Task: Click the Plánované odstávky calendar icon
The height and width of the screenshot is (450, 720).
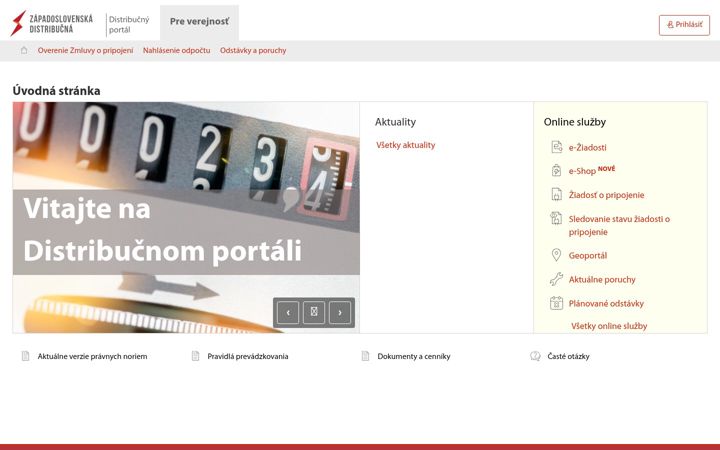Action: click(x=556, y=303)
